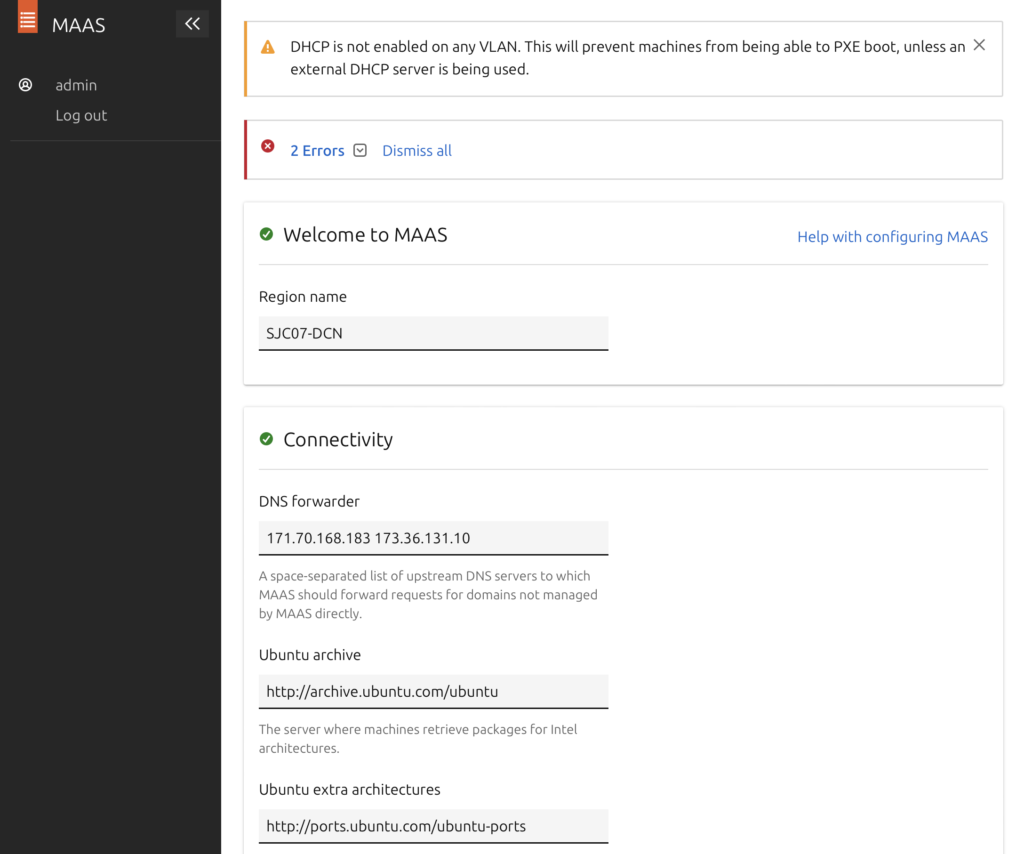
Task: Click the Ubuntu archive help text
Action: [418, 738]
